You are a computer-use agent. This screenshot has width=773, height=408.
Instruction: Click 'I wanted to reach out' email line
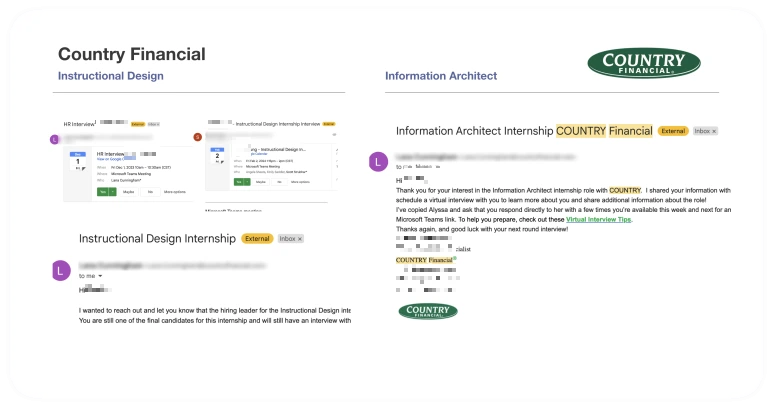point(215,310)
